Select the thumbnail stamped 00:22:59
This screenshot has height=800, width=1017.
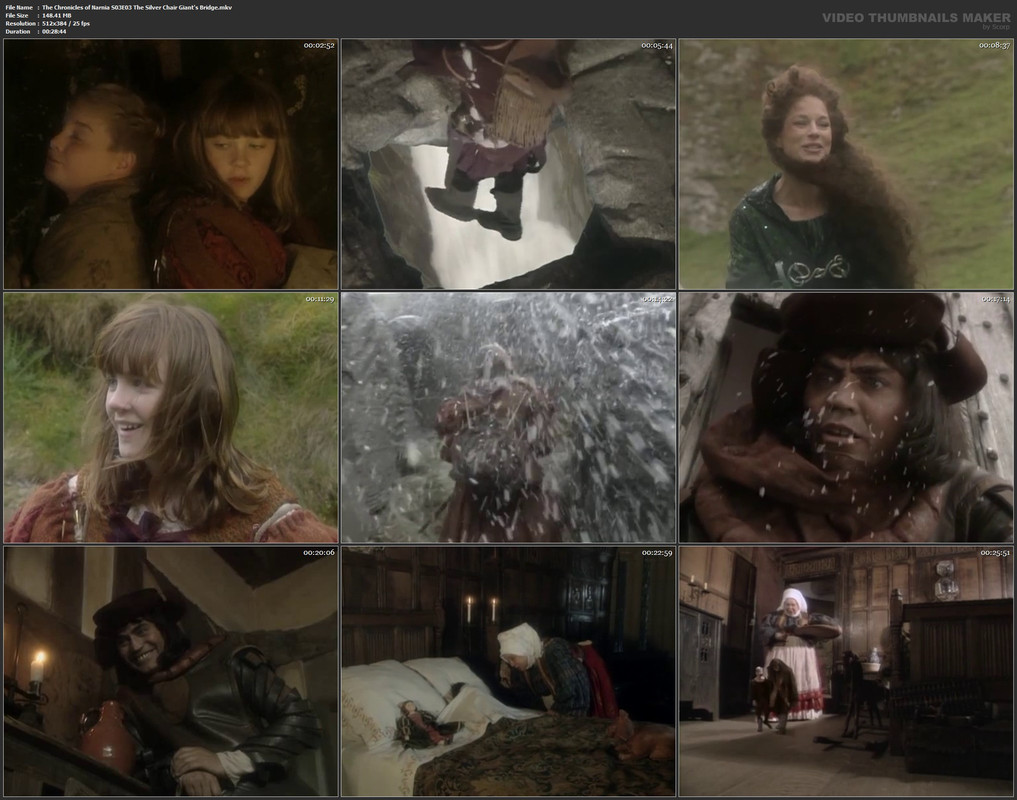pyautogui.click(x=508, y=671)
